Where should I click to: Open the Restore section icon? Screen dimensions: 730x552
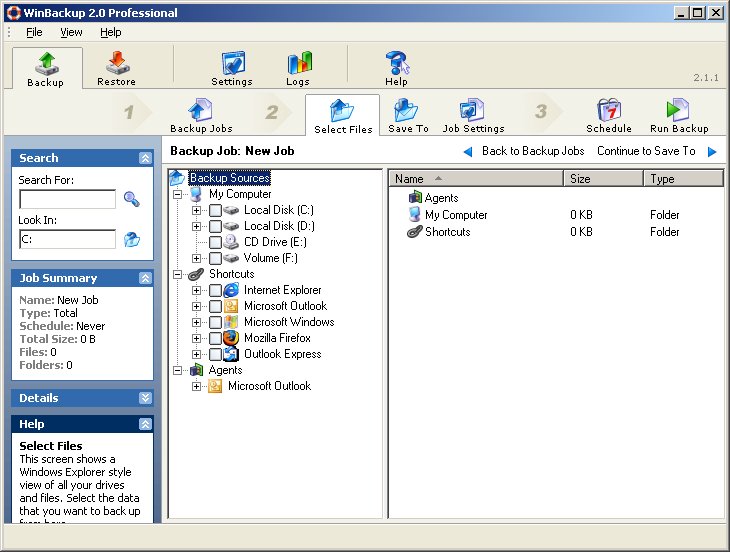(117, 63)
